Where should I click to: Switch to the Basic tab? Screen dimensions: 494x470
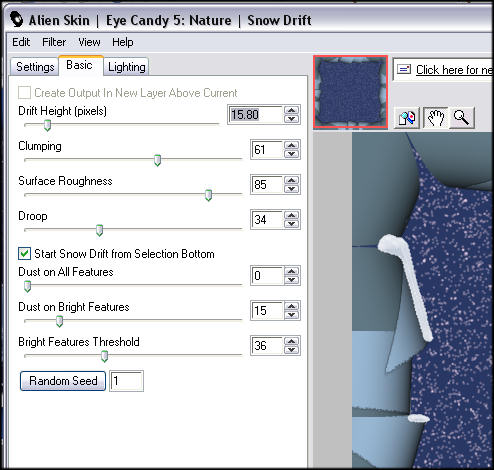pyautogui.click(x=80, y=65)
